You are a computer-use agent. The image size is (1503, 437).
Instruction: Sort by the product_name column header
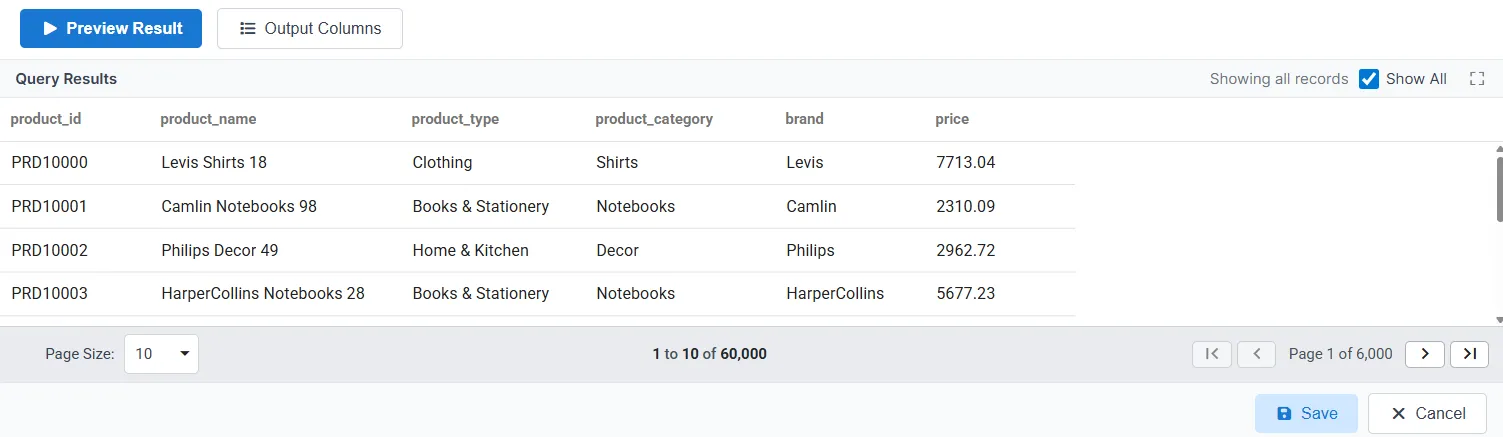coord(208,119)
